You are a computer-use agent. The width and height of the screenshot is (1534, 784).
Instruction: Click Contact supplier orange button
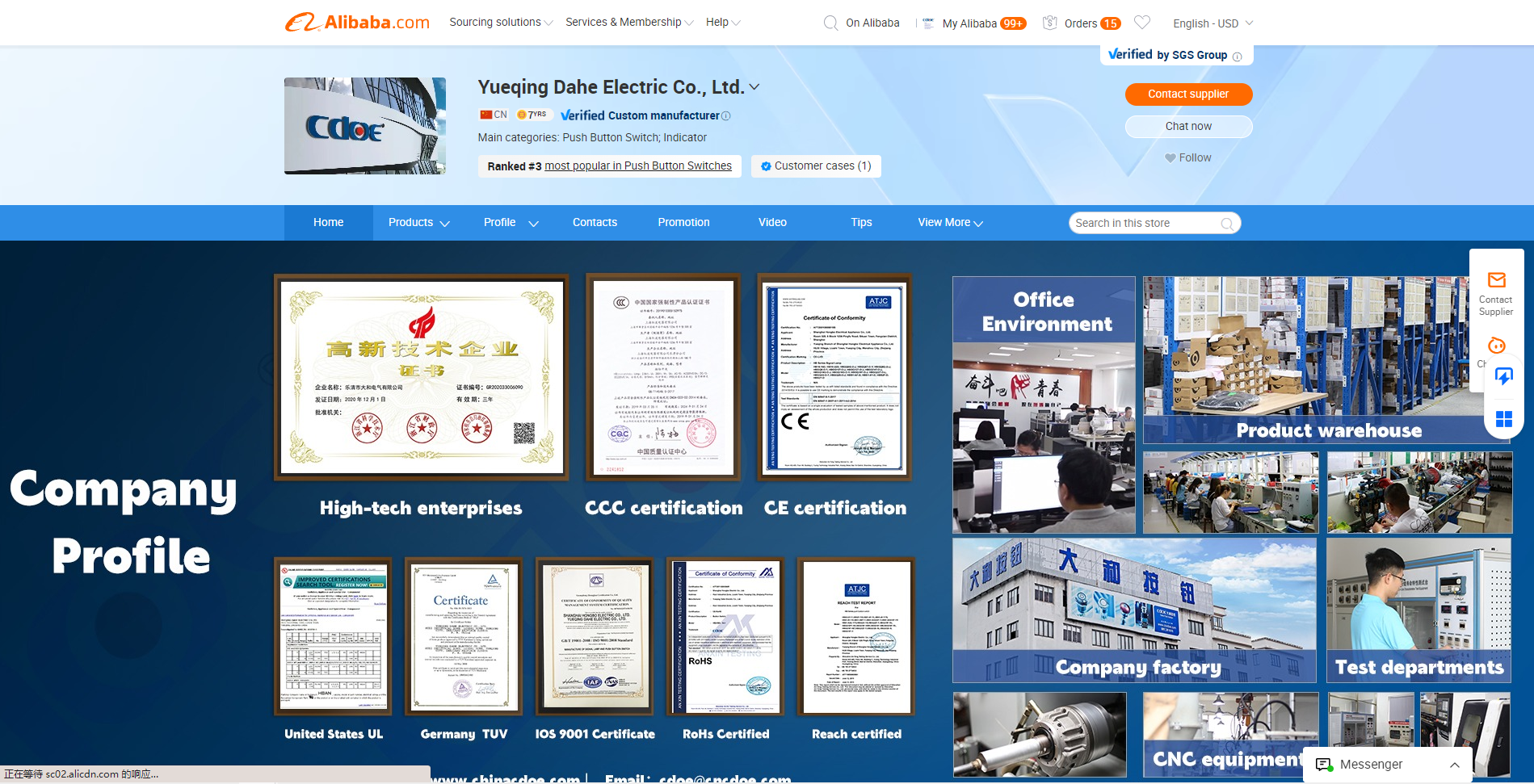pyautogui.click(x=1188, y=94)
